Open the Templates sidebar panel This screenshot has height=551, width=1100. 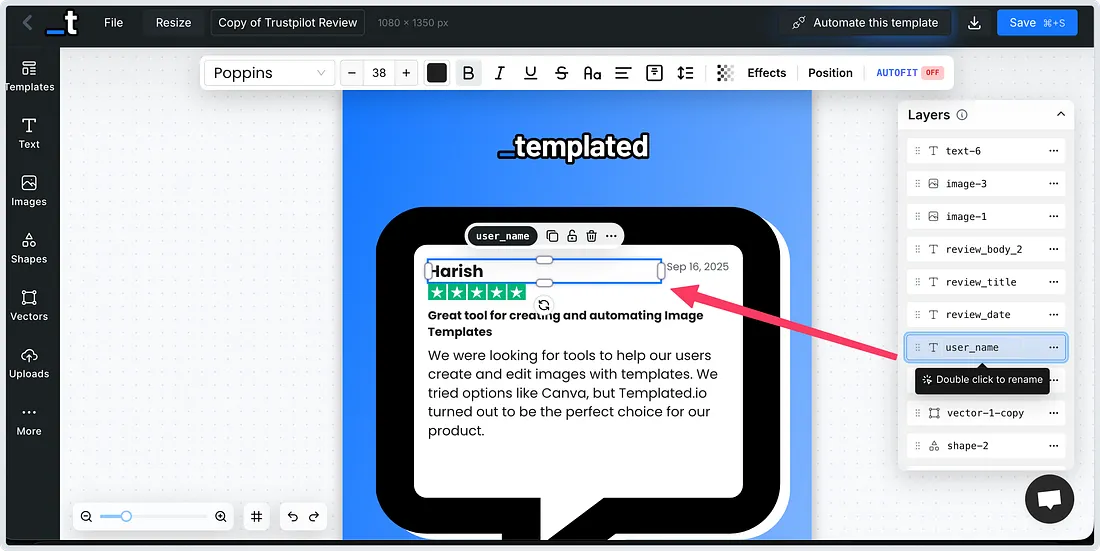coord(29,77)
